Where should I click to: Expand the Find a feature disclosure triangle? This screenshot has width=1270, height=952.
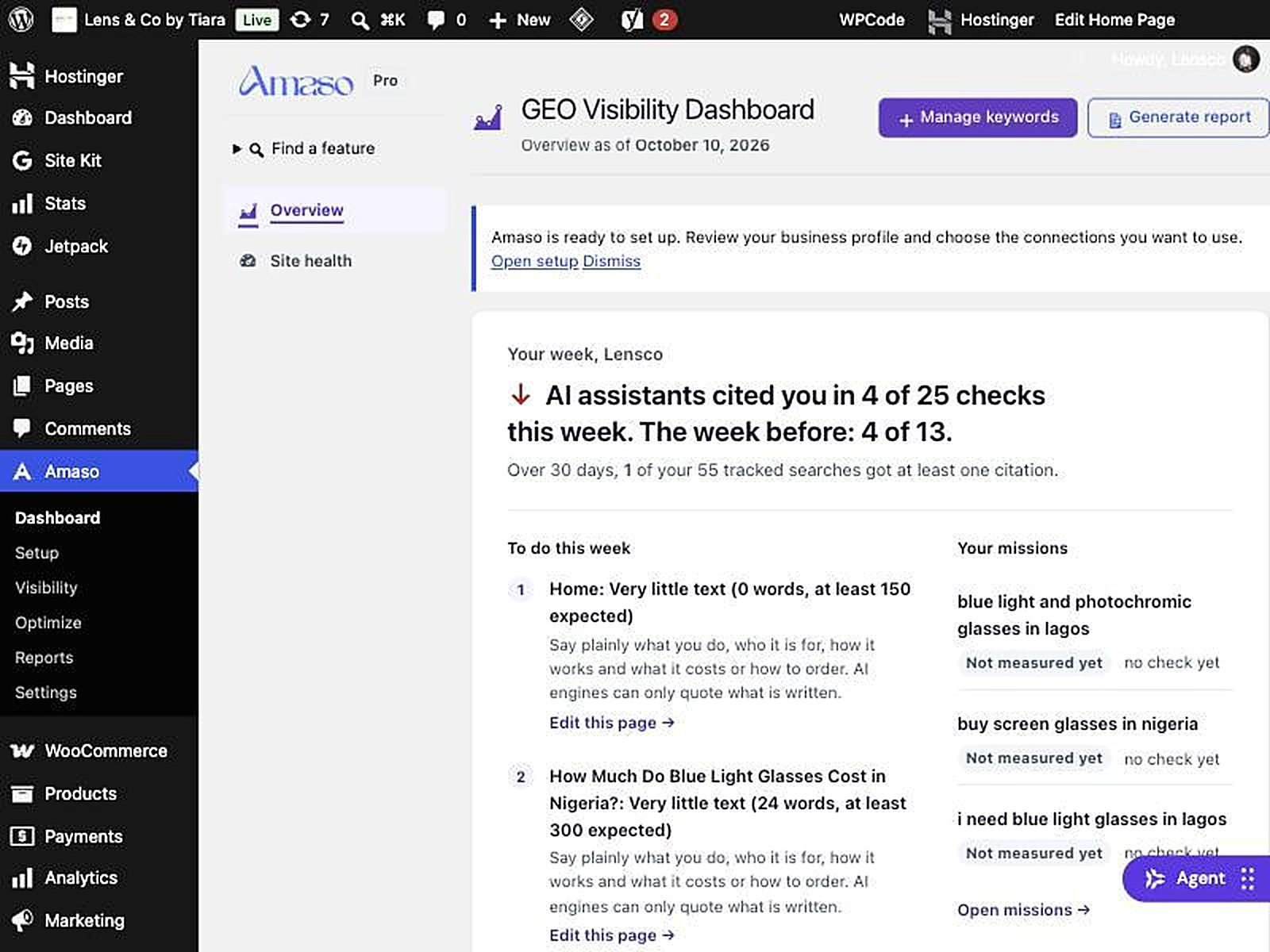(237, 148)
